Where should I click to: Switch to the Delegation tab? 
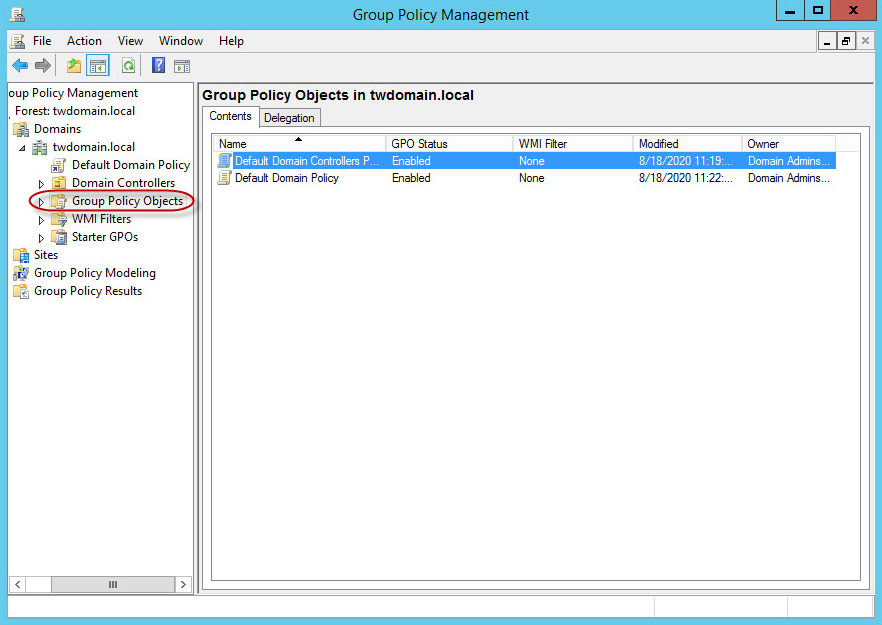coord(289,116)
